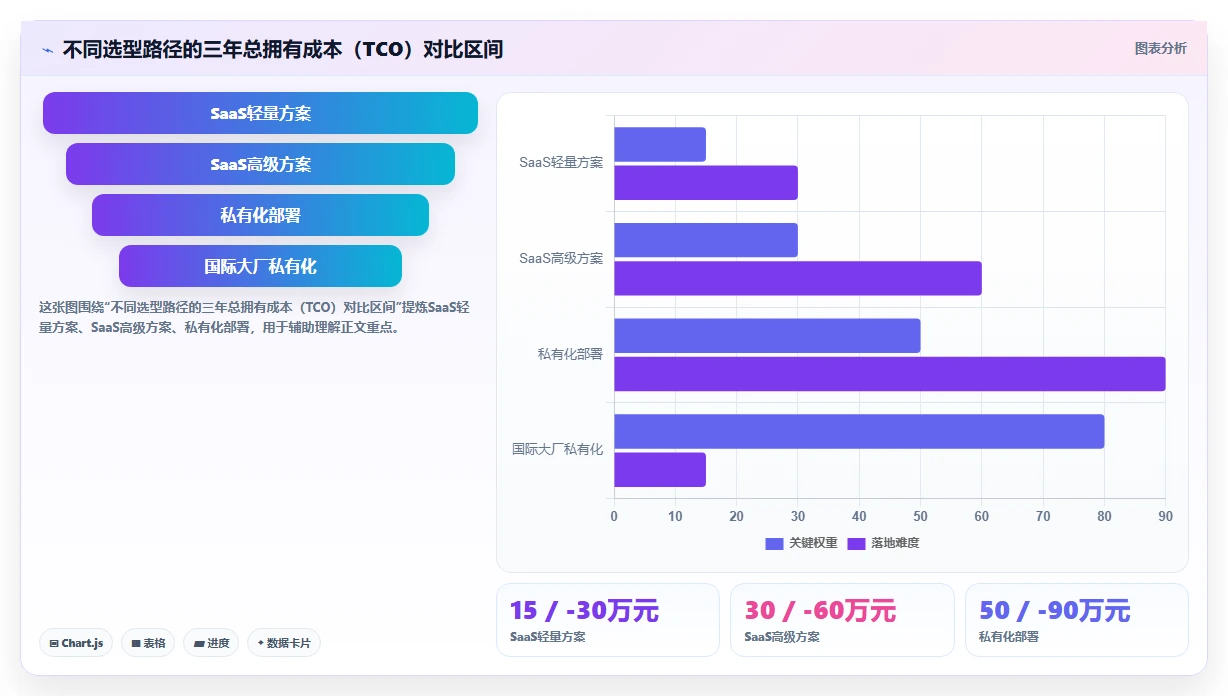The image size is (1228, 696).
Task: Click the 关键权重 bar for SaaS高级方案
Action: (x=706, y=240)
